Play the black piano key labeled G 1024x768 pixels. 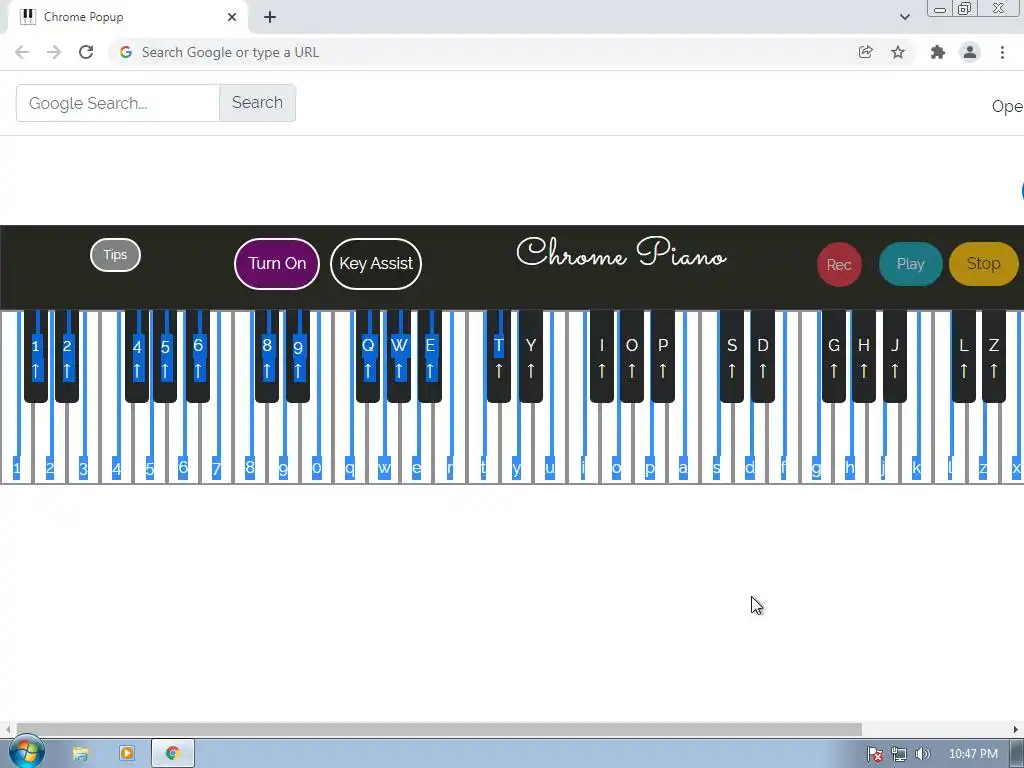point(834,356)
